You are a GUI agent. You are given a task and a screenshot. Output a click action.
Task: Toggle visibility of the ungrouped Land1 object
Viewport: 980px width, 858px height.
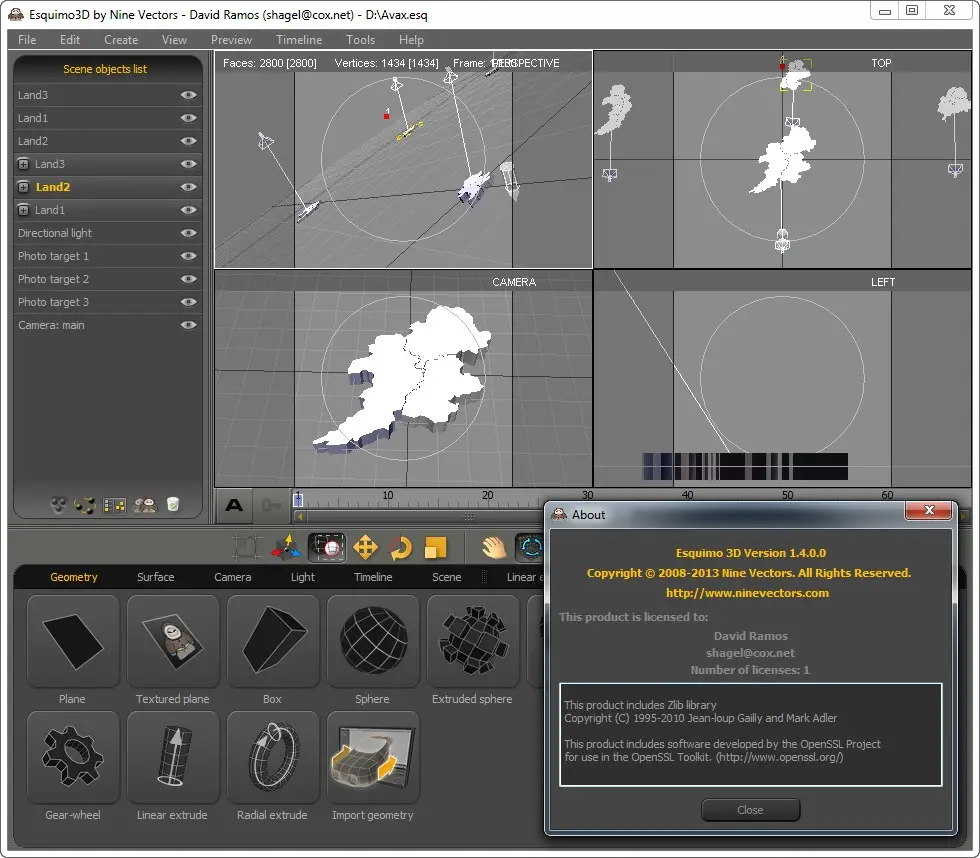pos(189,118)
